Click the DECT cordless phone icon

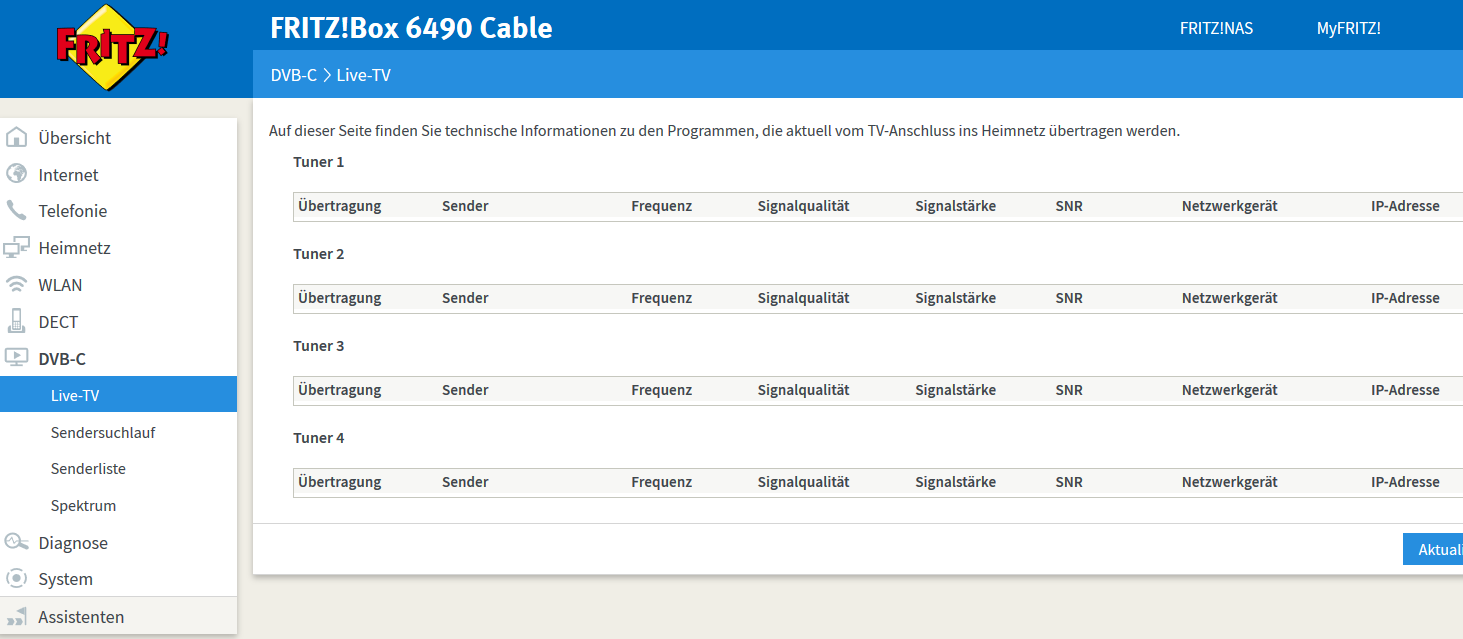(16, 321)
